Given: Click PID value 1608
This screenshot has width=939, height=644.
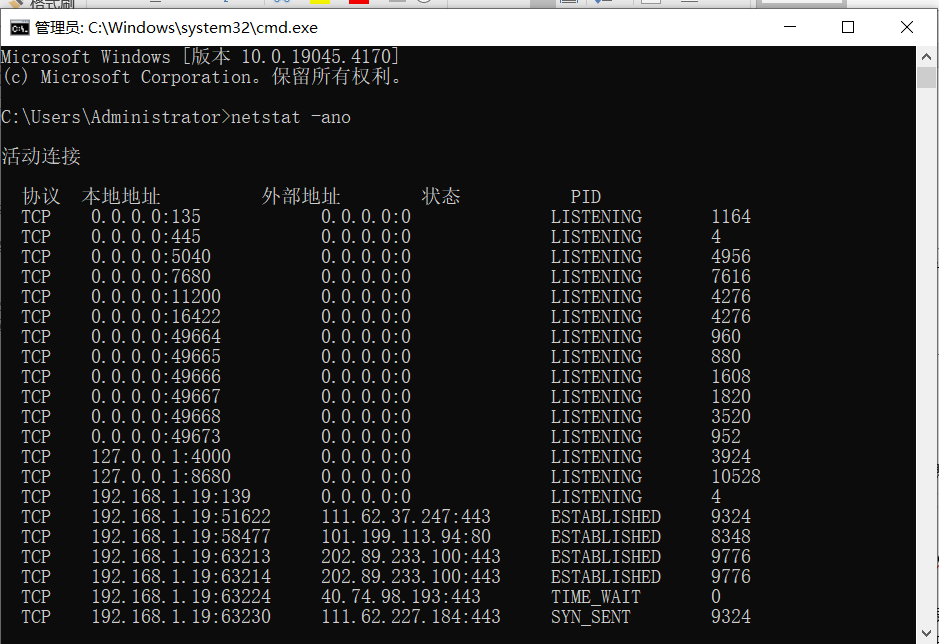Looking at the screenshot, I should pos(731,377).
